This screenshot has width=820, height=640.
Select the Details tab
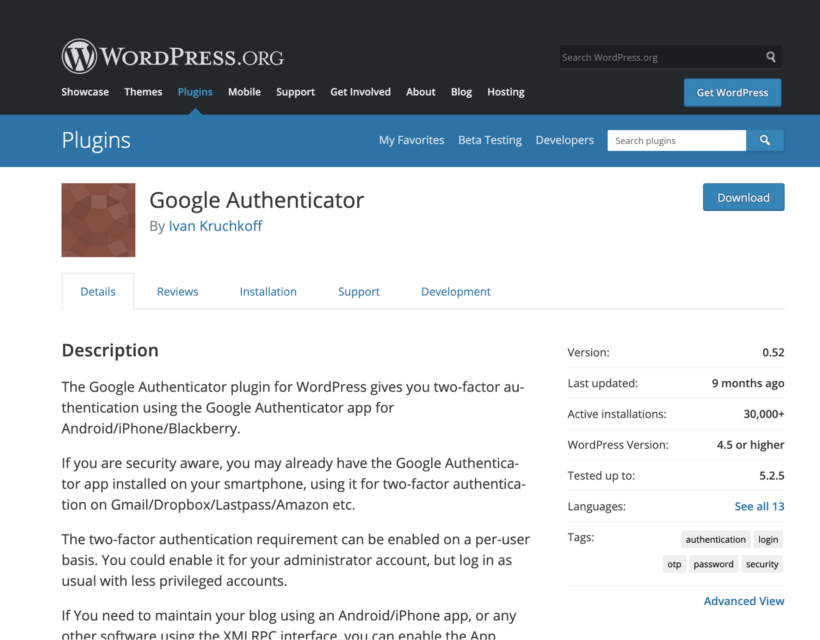[x=97, y=291]
